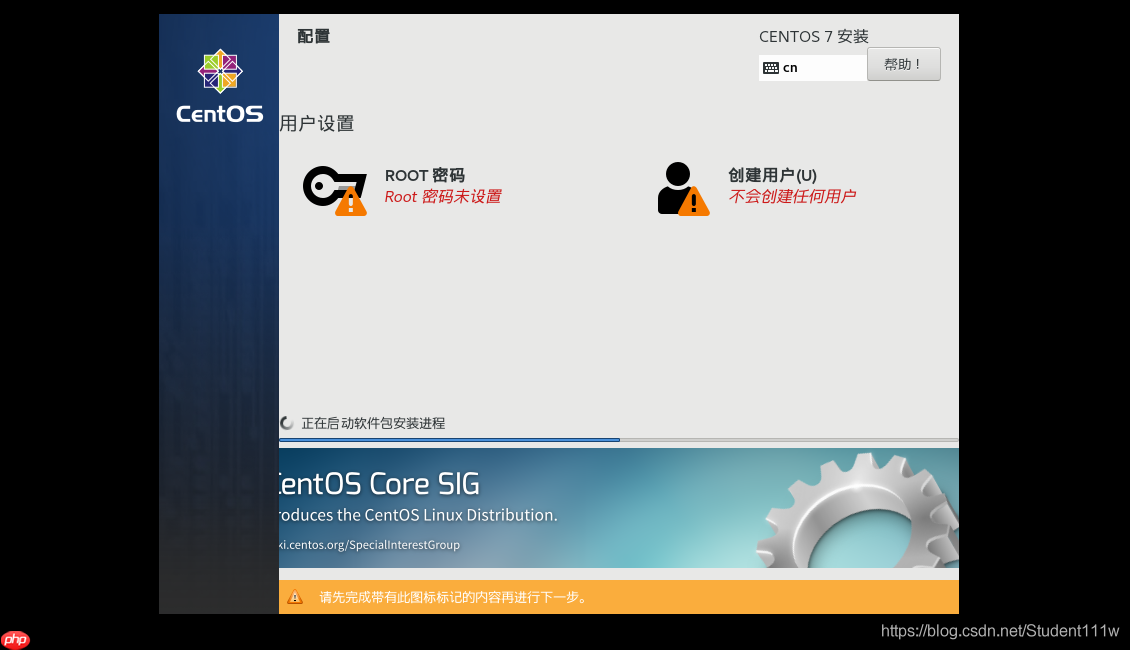Click the warning triangle on the user icon
Image resolution: width=1130 pixels, height=650 pixels.
pos(694,203)
